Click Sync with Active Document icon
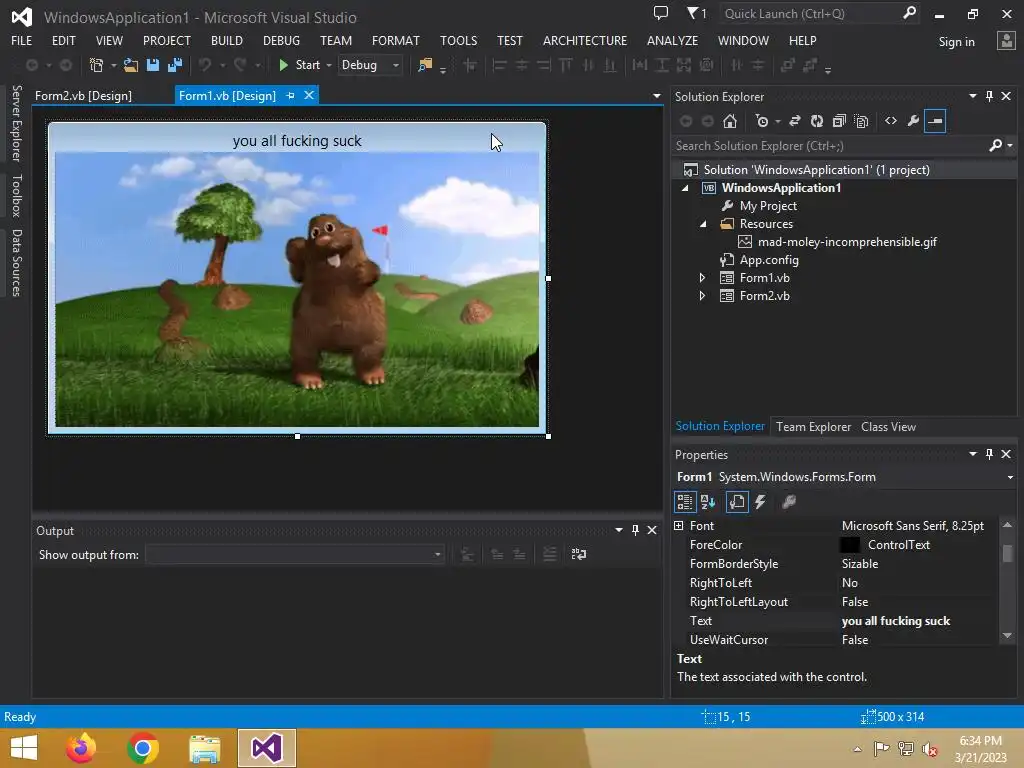 [795, 121]
